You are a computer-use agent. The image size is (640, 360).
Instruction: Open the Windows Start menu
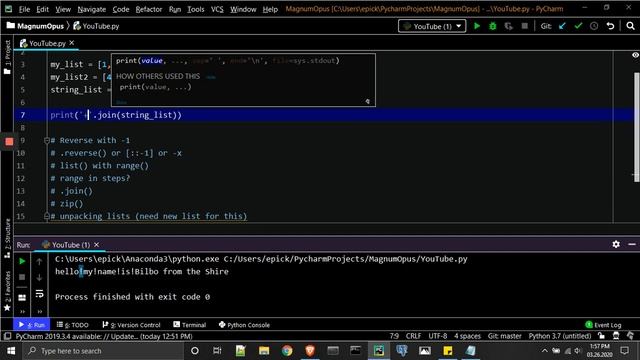coord(11,351)
